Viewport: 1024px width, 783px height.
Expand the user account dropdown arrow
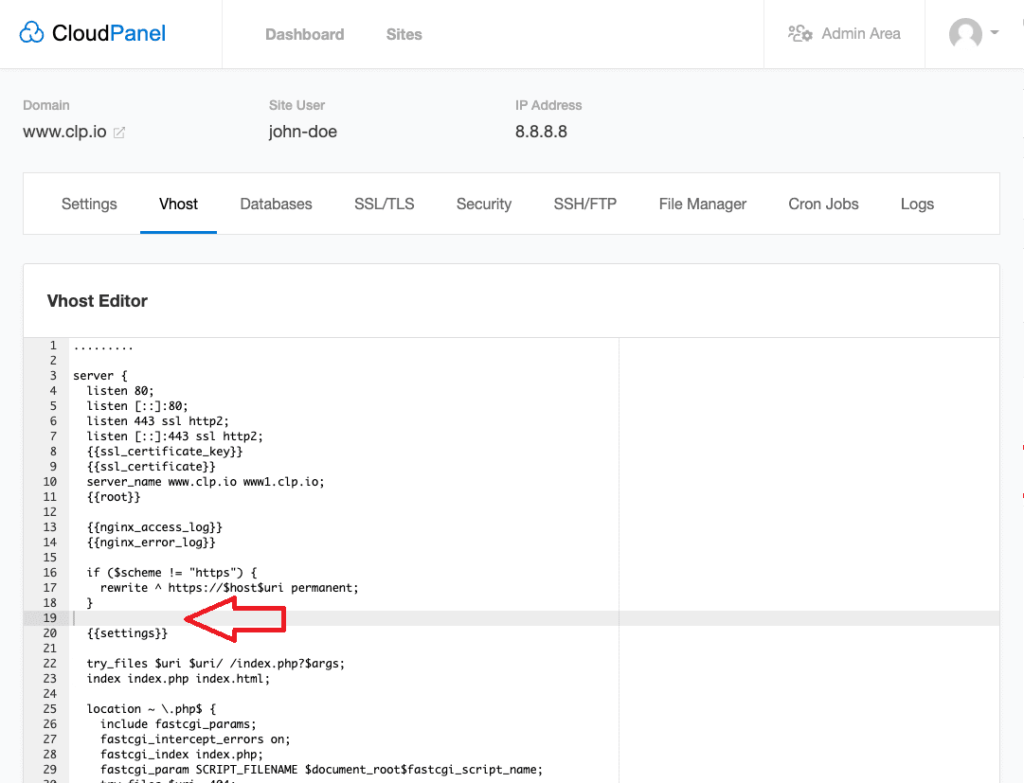tap(995, 33)
